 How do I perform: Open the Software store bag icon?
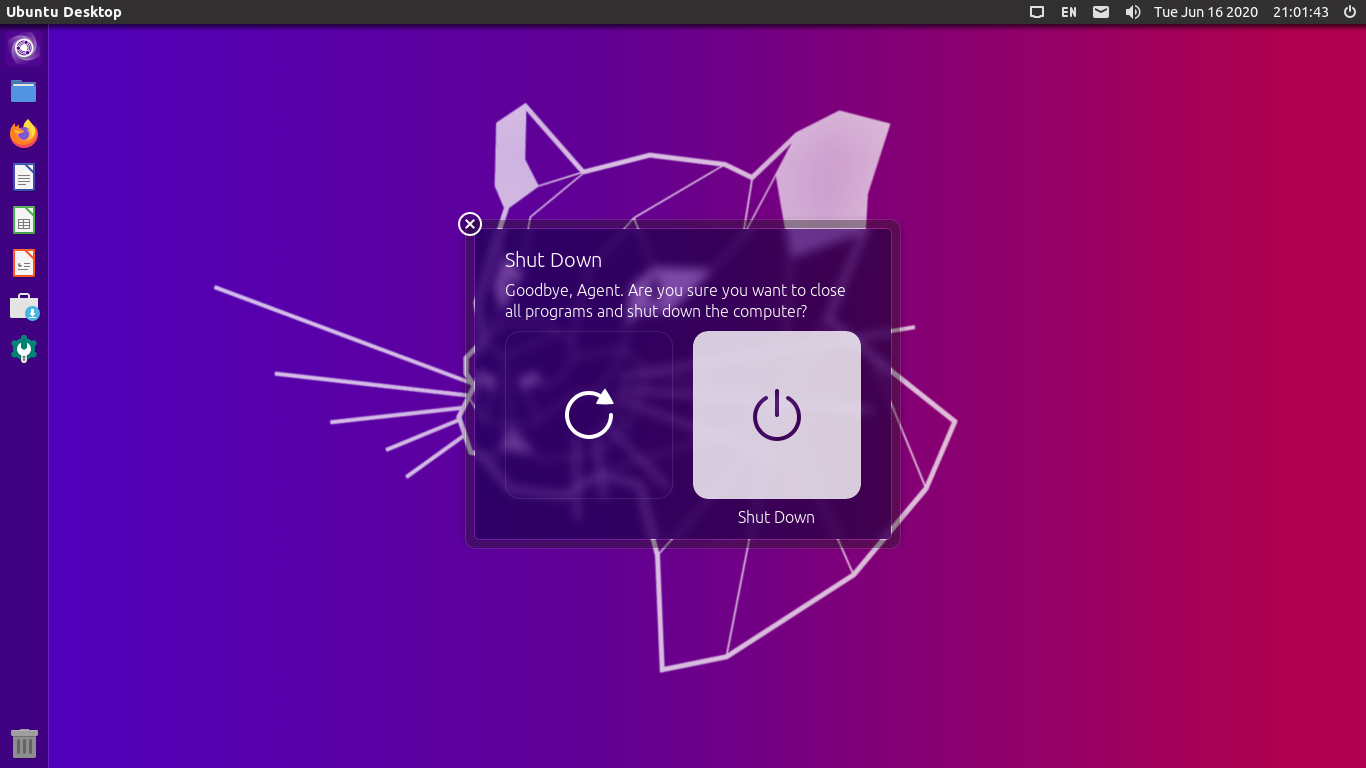24,306
